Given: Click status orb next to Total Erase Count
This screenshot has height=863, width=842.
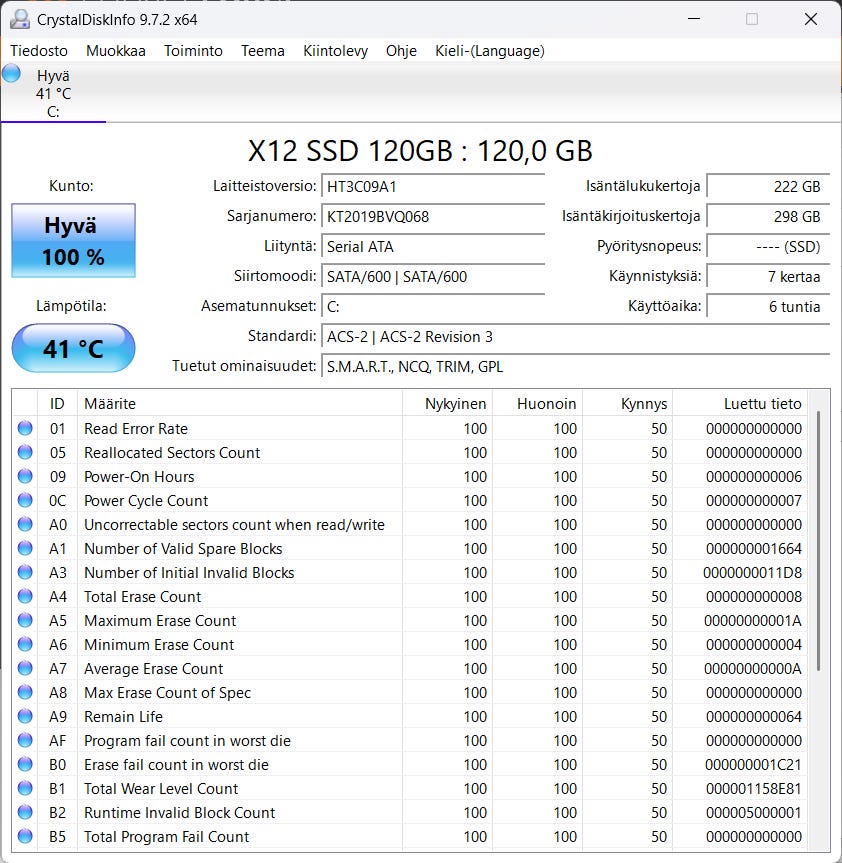Looking at the screenshot, I should [25, 597].
